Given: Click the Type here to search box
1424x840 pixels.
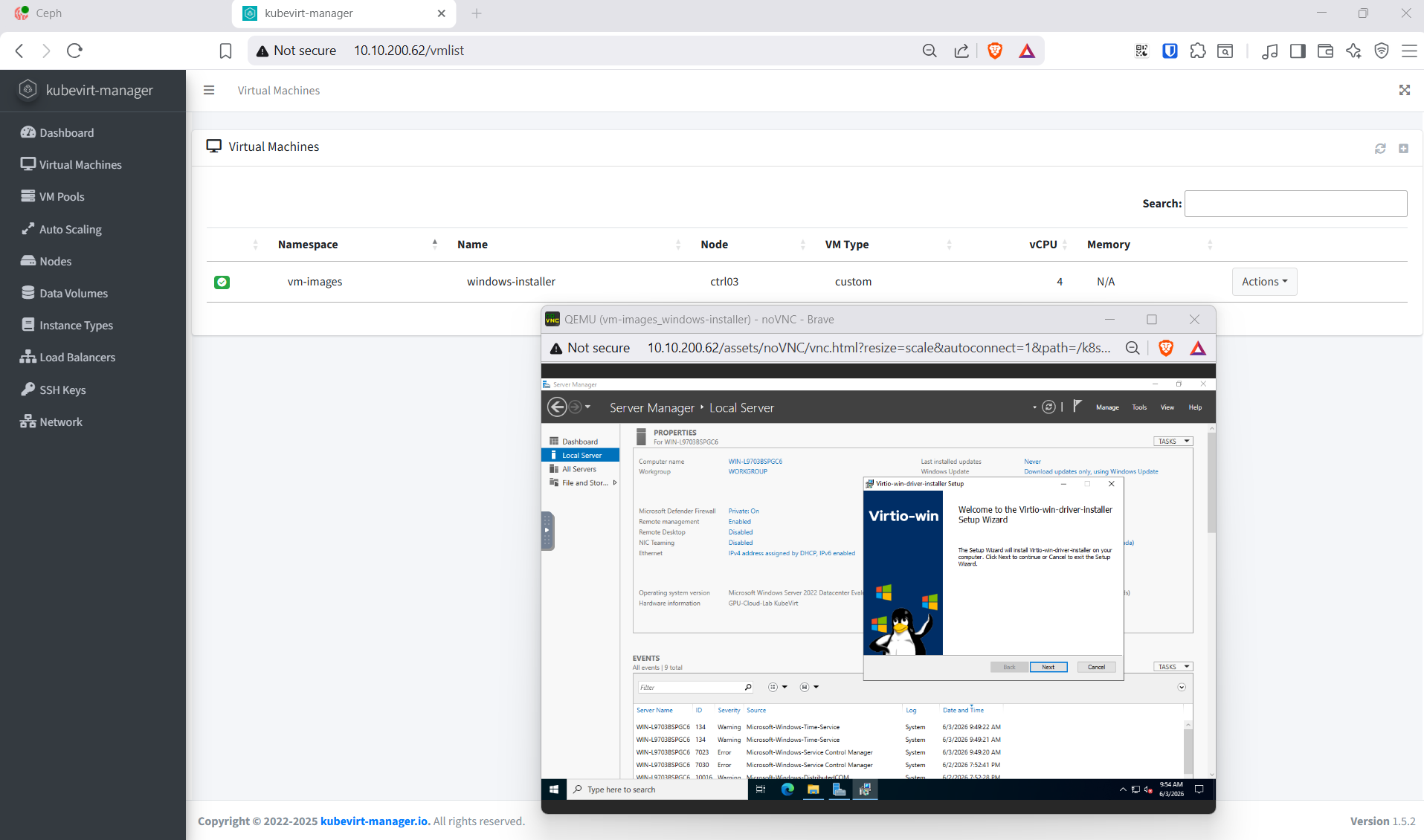Looking at the screenshot, I should [x=657, y=789].
